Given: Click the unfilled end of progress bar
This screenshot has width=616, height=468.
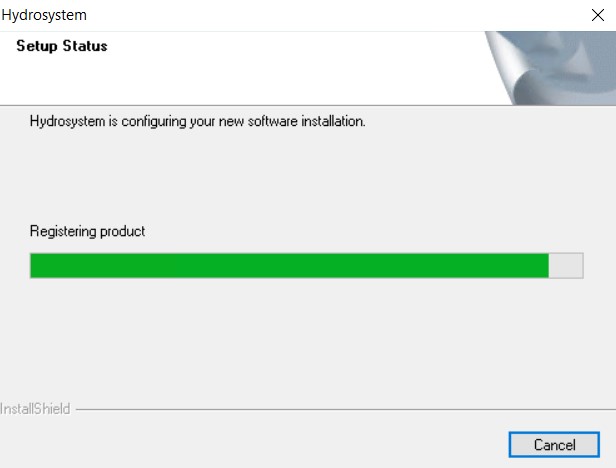Looking at the screenshot, I should 566,266.
